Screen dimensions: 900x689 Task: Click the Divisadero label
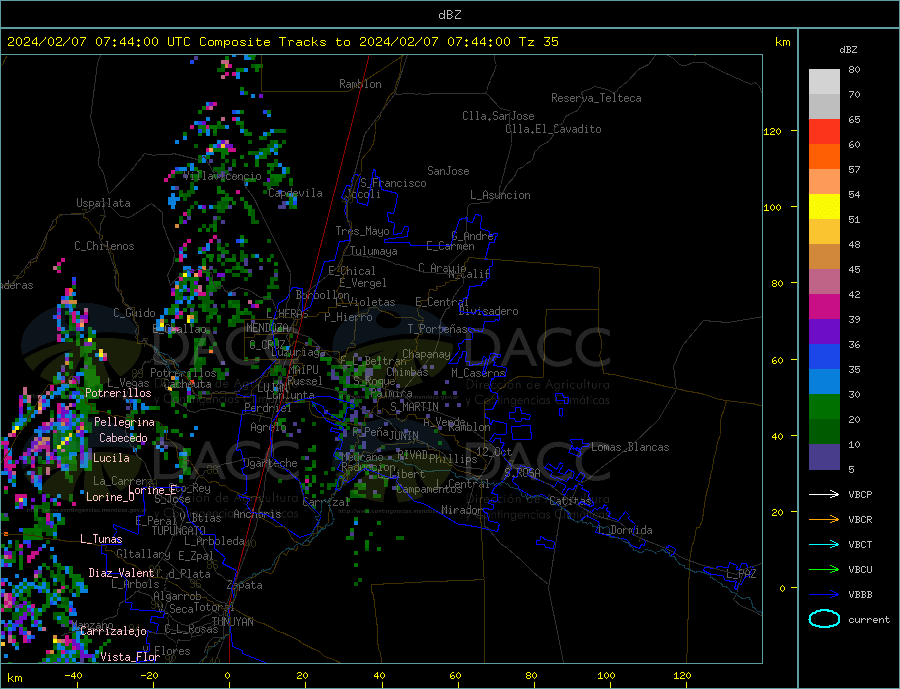[488, 311]
